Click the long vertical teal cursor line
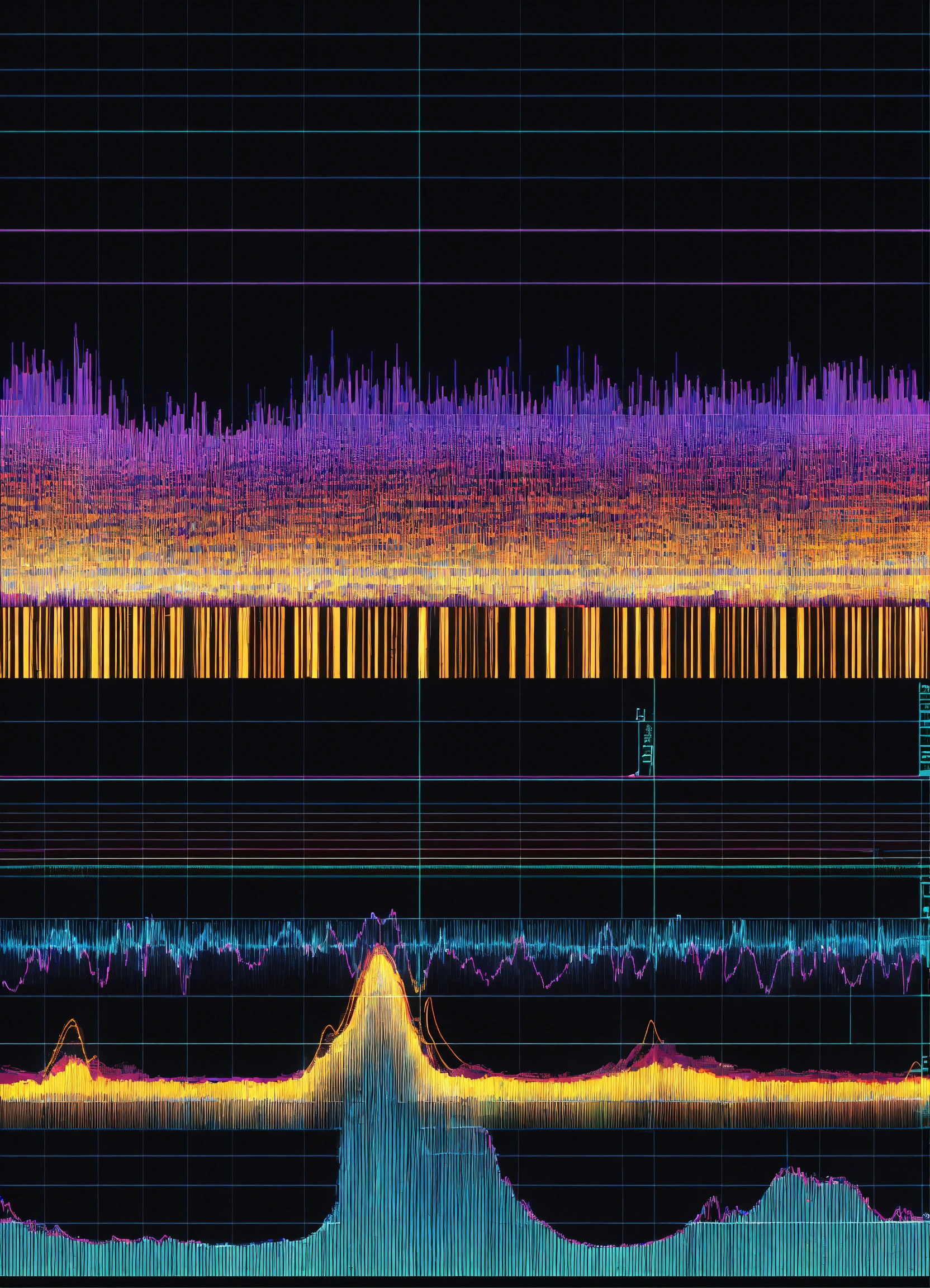The image size is (930, 1288). point(419,171)
